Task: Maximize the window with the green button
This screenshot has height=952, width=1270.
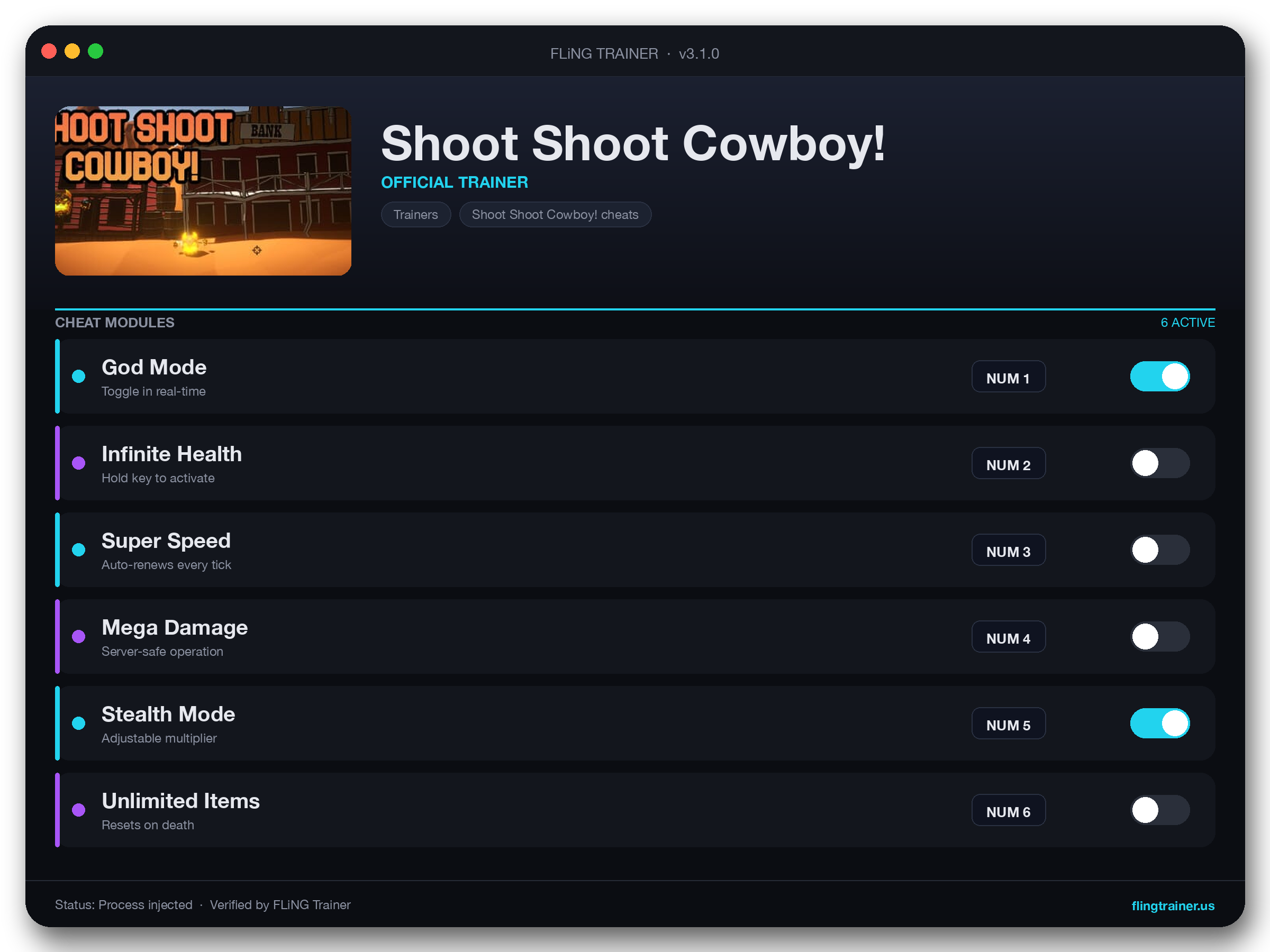Action: (x=95, y=51)
